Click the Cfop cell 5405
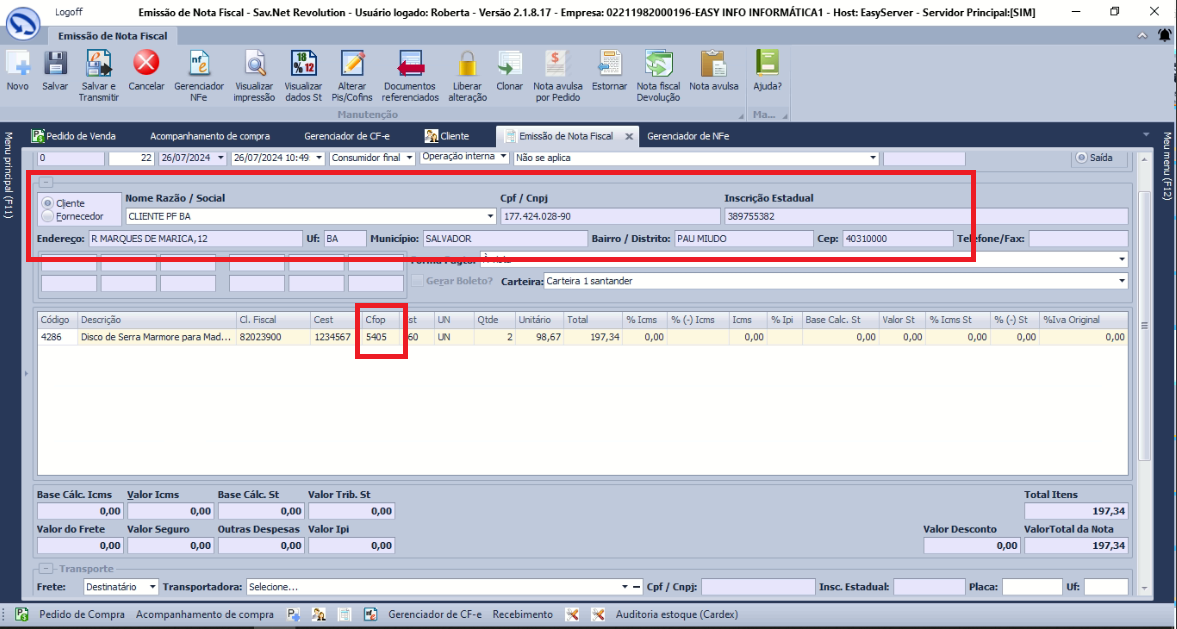Viewport: 1177px width, 629px height. (381, 338)
